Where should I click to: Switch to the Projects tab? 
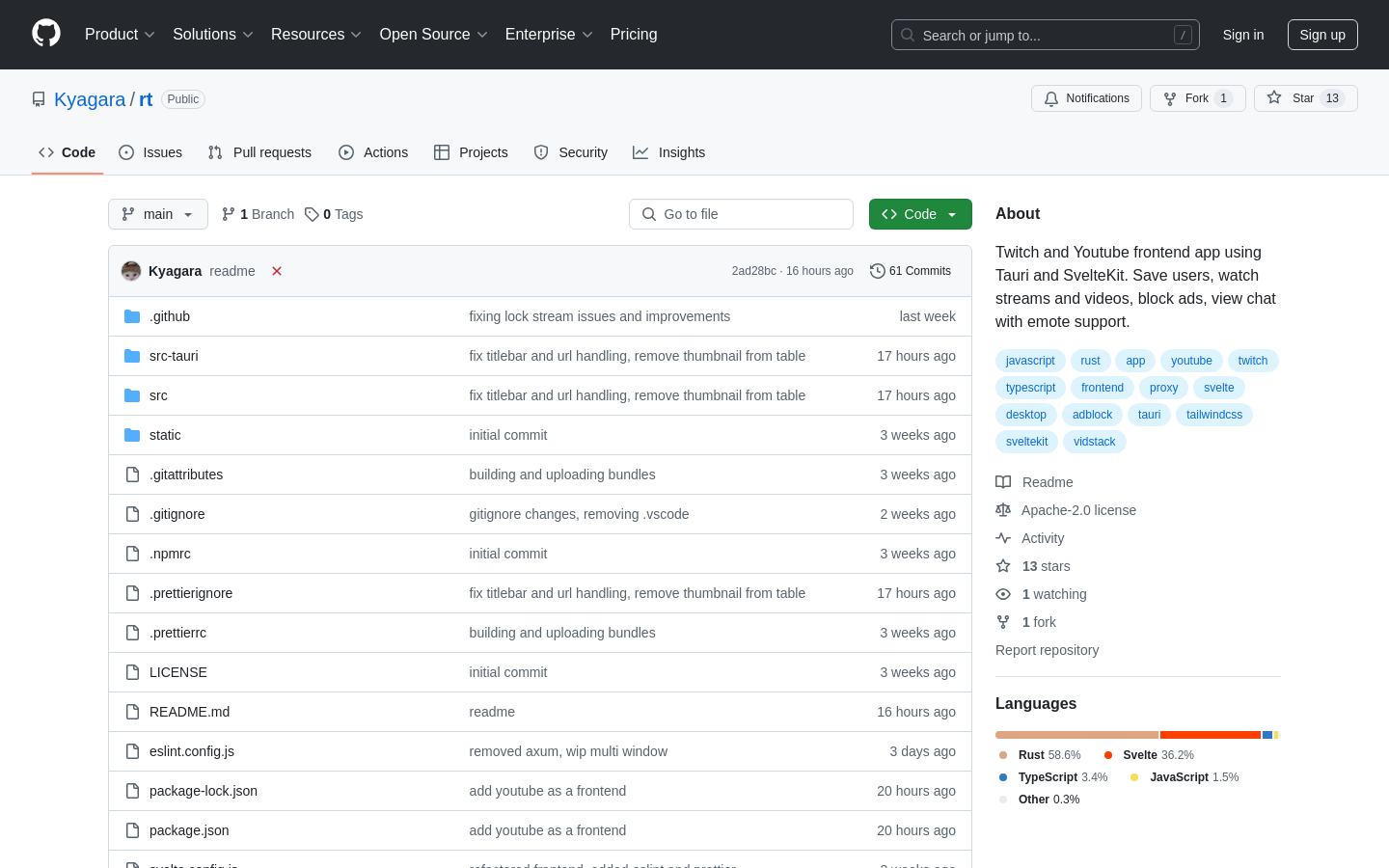(x=471, y=152)
